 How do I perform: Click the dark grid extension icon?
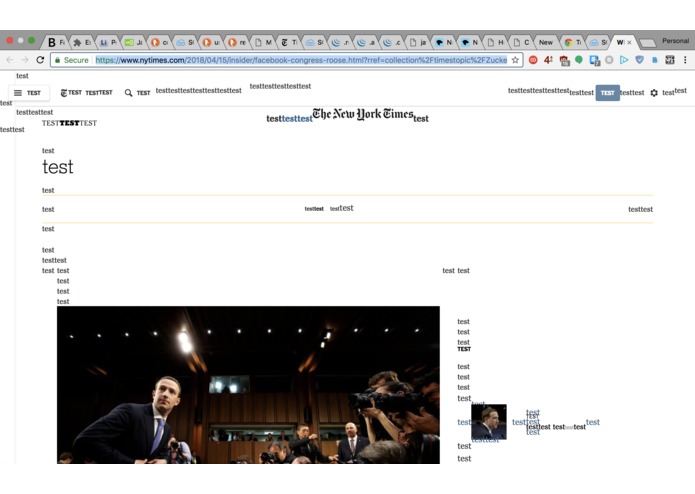[x=670, y=60]
